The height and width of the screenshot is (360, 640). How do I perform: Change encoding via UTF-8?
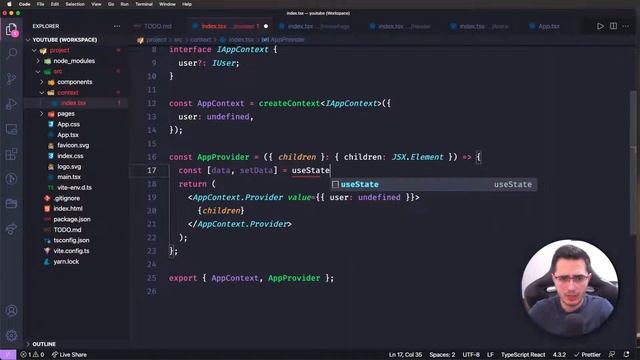[471, 355]
